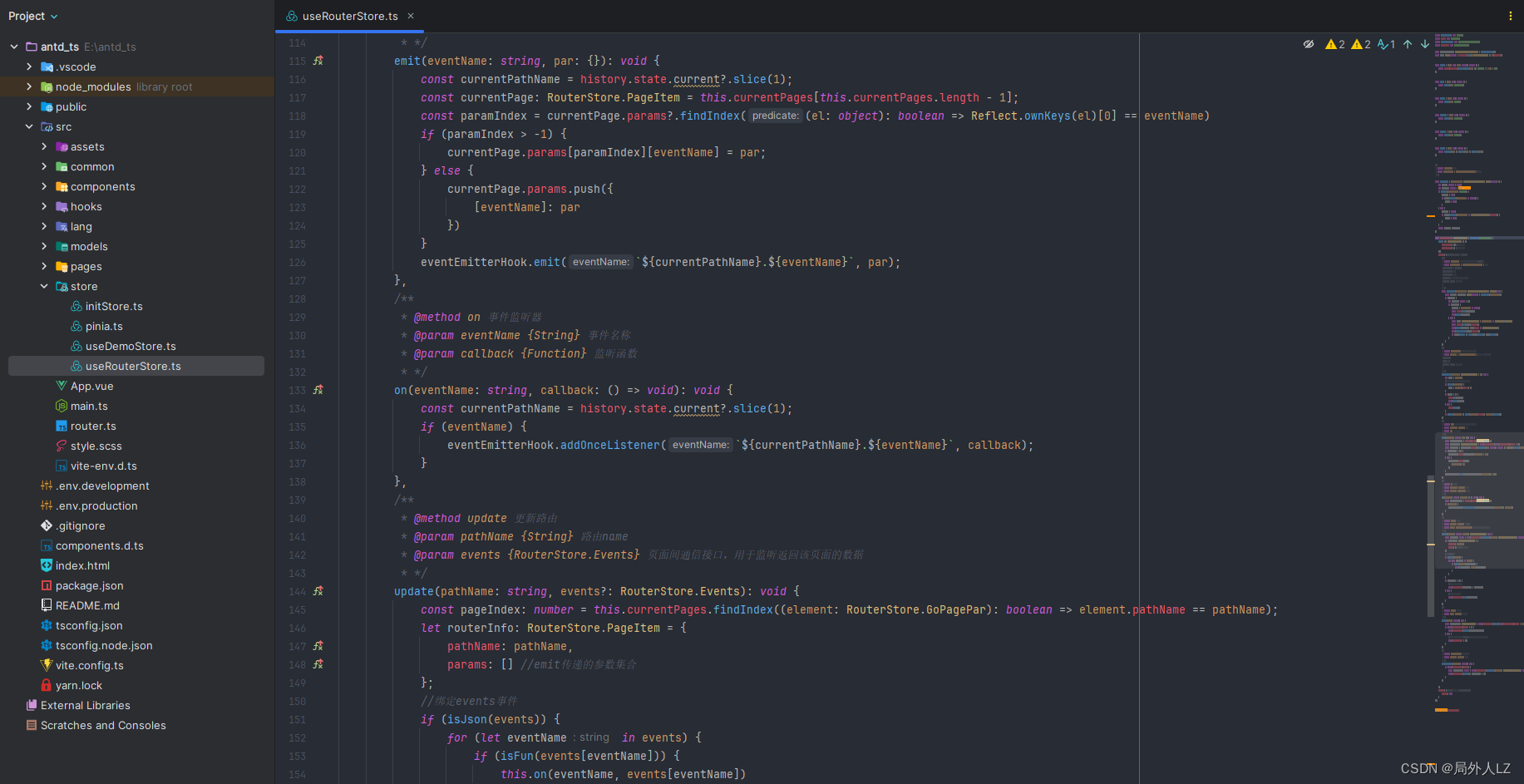
Task: Click the code minimap highlighted viewport
Action: pyautogui.click(x=1479, y=501)
